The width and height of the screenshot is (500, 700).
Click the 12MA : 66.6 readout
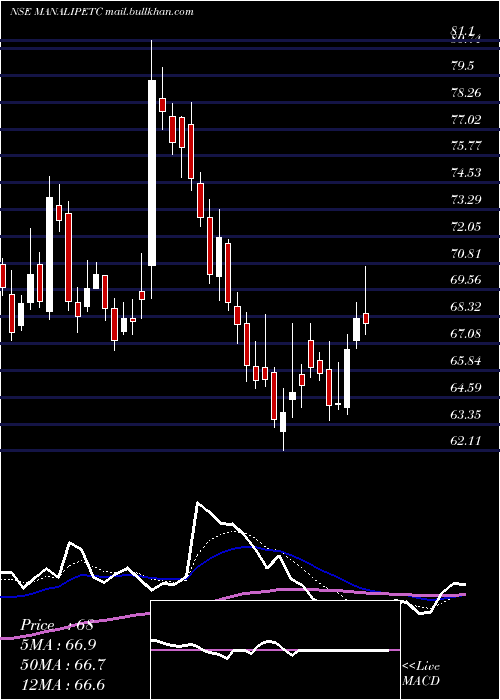(62, 685)
